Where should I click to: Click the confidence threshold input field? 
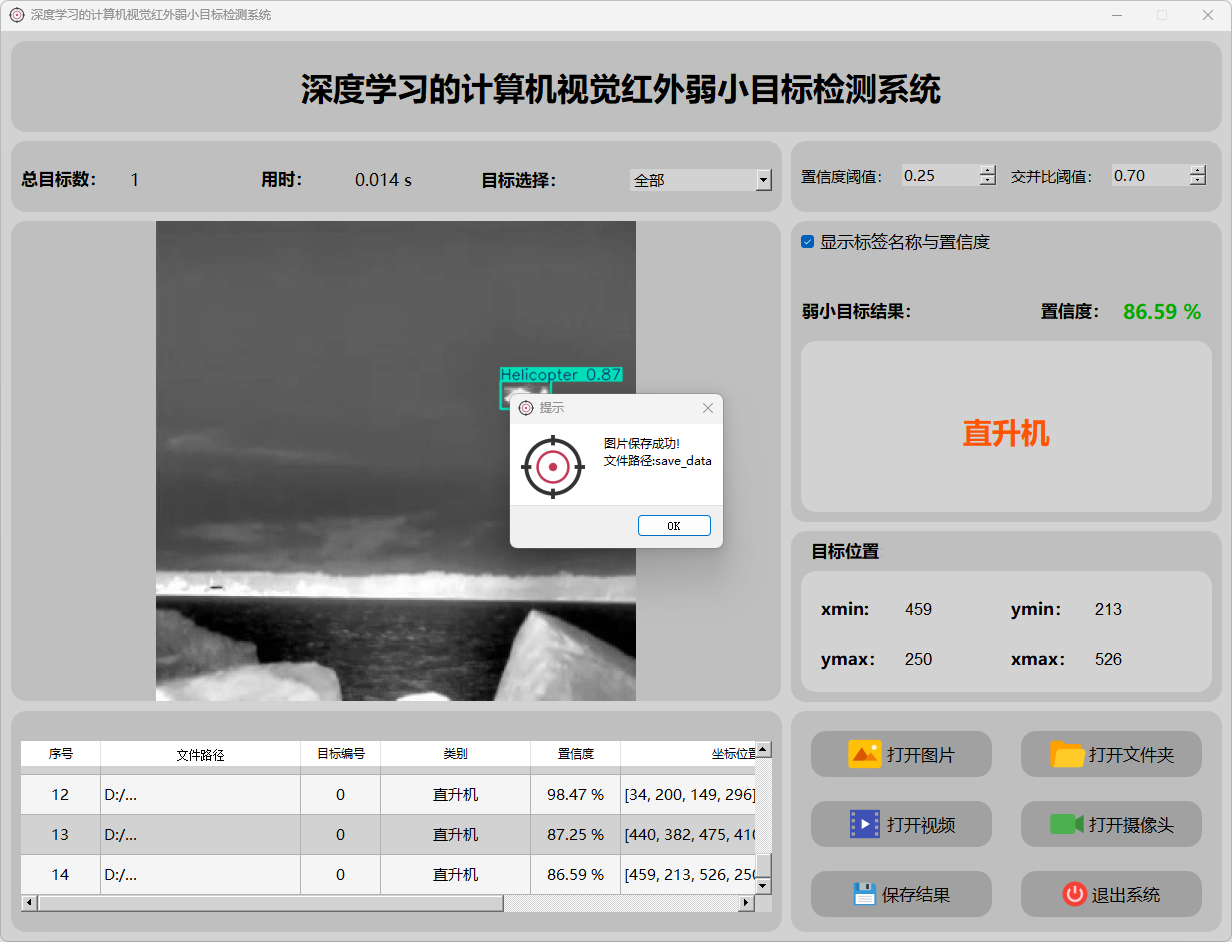pyautogui.click(x=939, y=176)
